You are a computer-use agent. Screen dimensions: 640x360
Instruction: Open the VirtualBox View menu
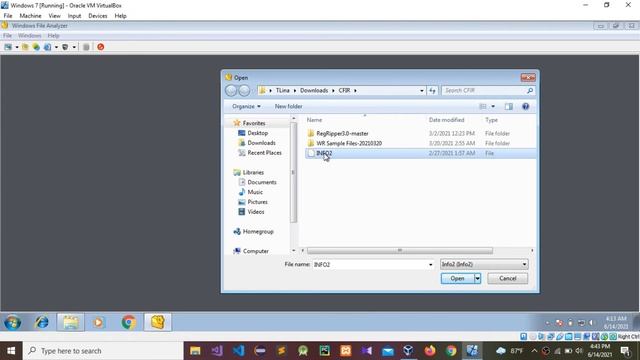tap(54, 16)
